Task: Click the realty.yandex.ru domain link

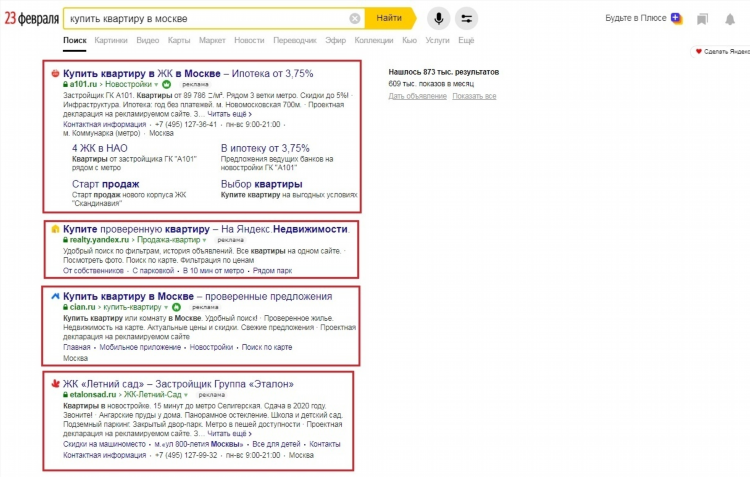Action: click(99, 240)
